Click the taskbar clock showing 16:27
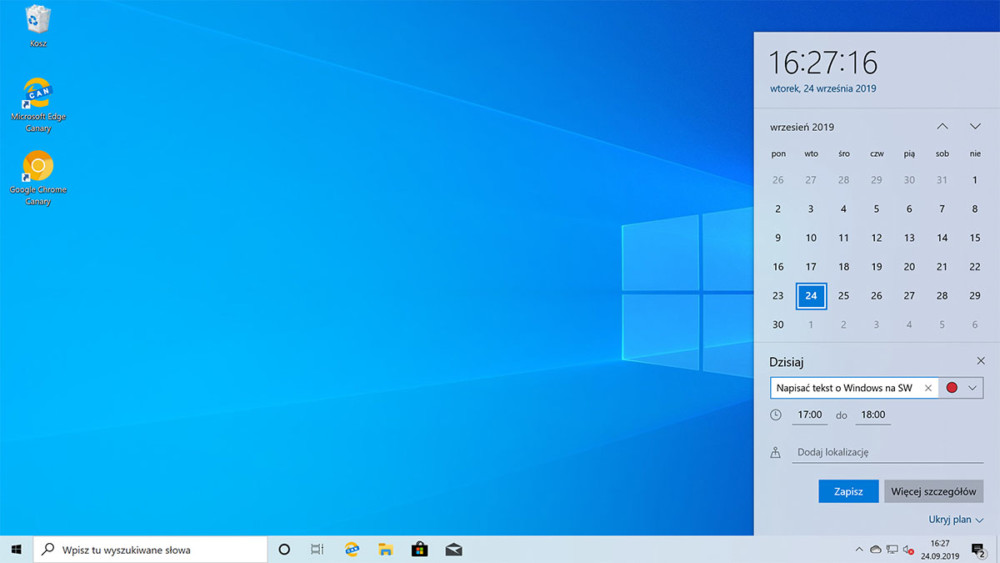The image size is (1000, 563). (940, 550)
